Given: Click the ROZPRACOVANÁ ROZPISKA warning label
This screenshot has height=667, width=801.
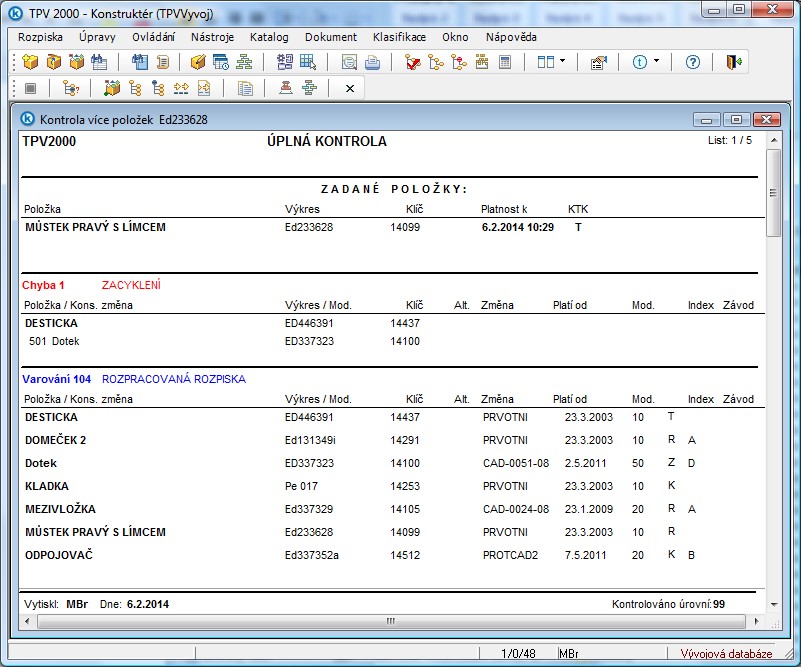Looking at the screenshot, I should point(174,379).
